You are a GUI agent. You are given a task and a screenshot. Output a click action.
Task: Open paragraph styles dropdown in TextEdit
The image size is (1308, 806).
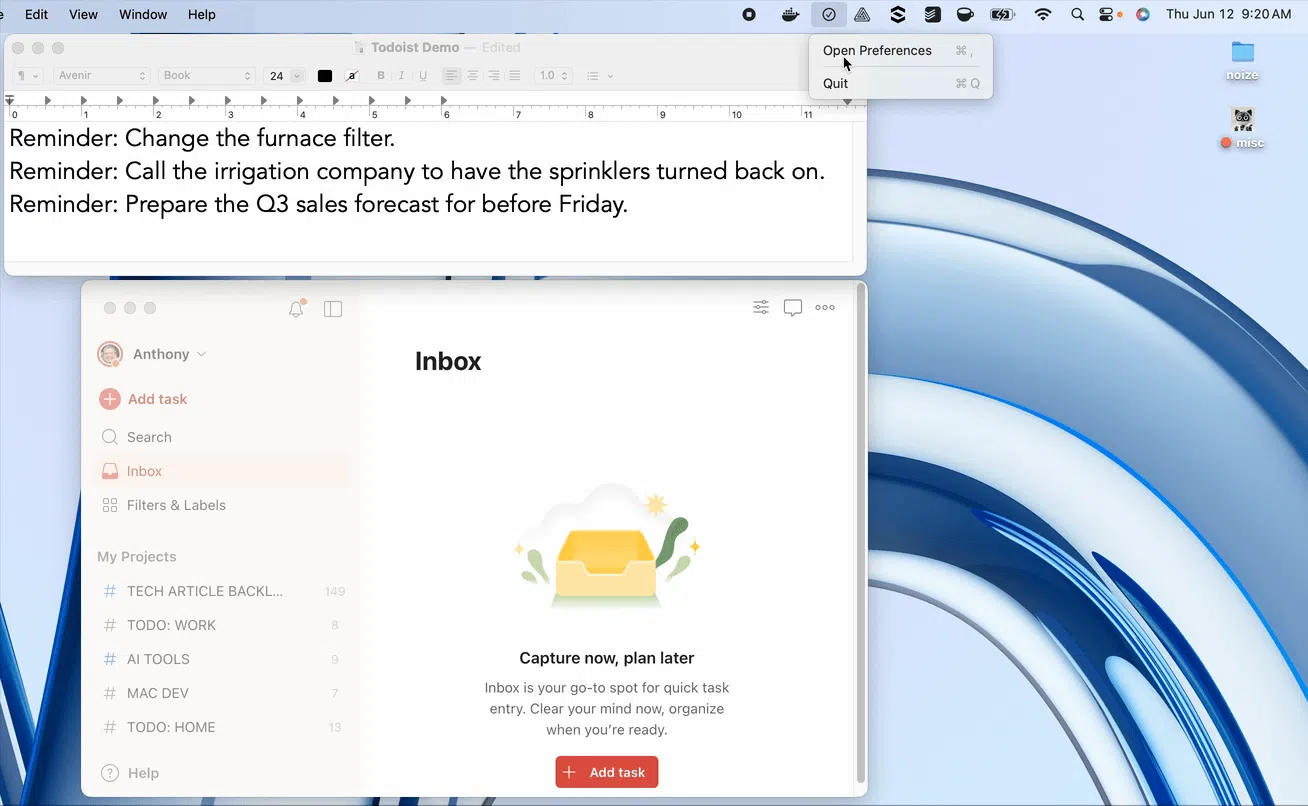pos(27,76)
